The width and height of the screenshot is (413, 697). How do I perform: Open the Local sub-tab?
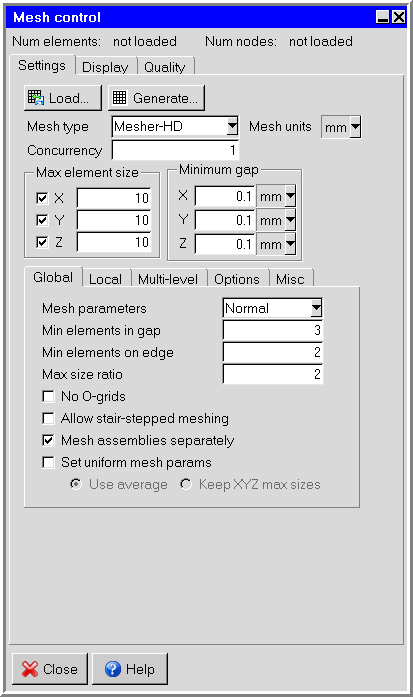(106, 279)
